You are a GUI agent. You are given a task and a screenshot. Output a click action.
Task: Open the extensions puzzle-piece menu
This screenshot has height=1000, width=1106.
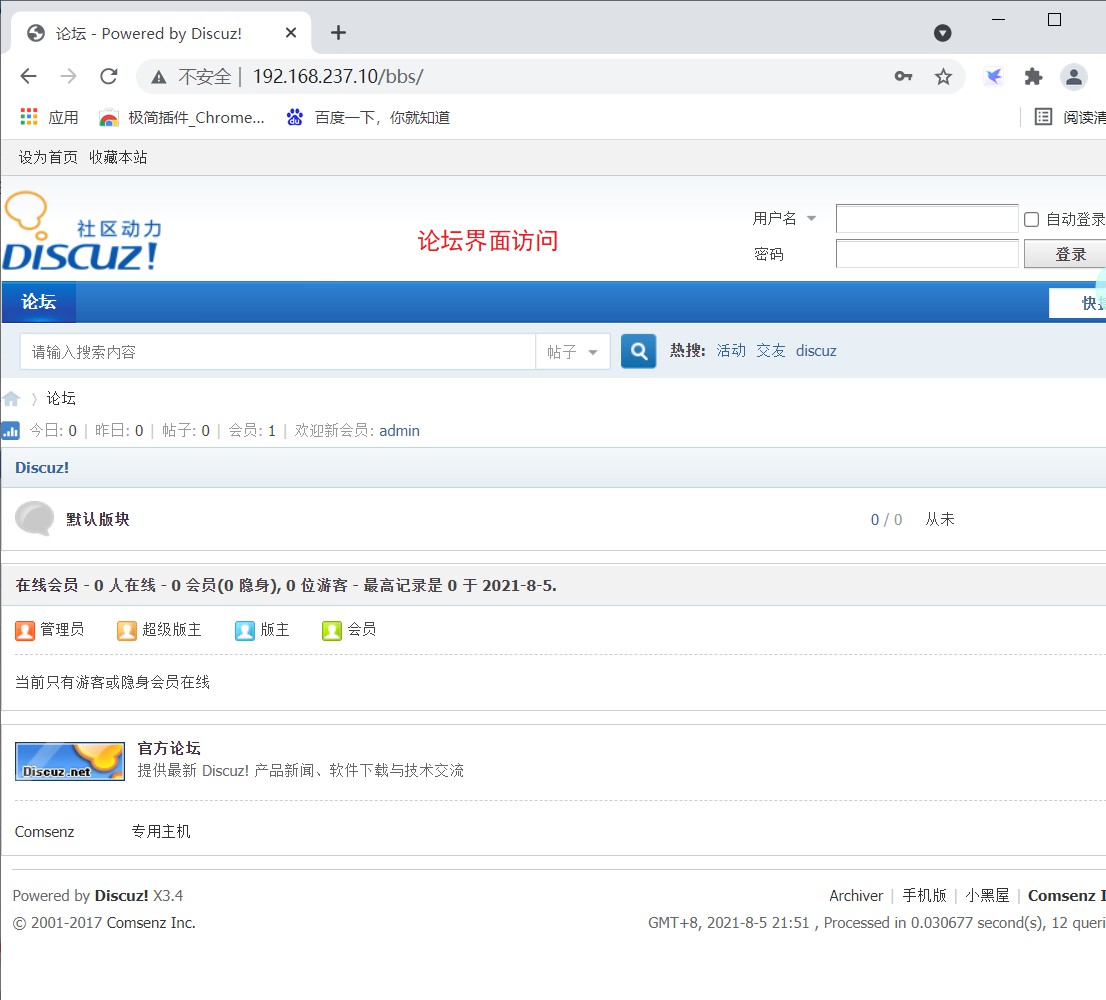(x=1033, y=76)
